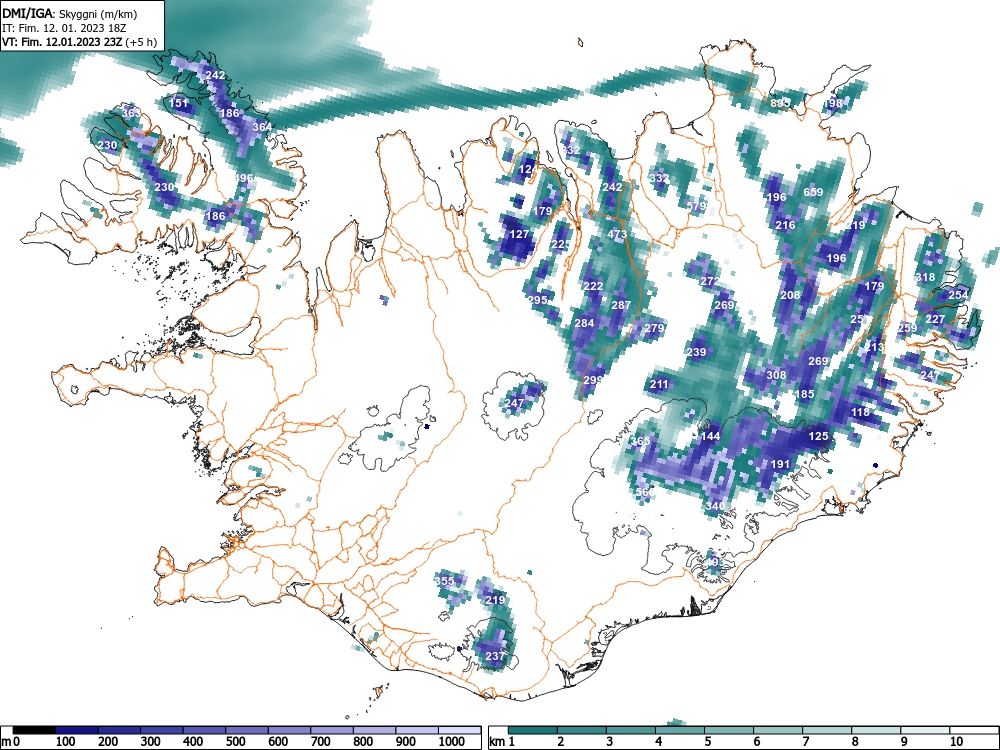Screen dimensions: 1000x750
Task: Click the visibility value '299' on the map
Action: (593, 380)
